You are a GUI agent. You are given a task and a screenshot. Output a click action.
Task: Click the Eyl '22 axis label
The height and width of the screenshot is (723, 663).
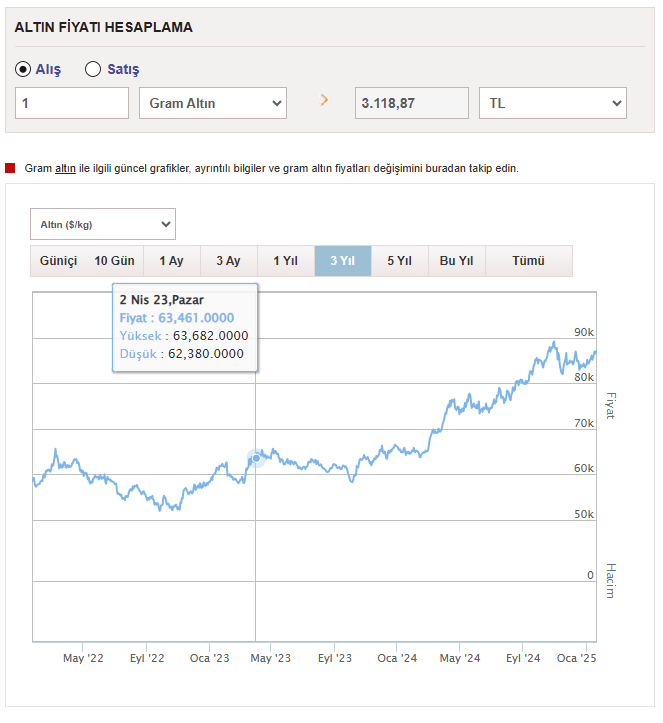(147, 658)
